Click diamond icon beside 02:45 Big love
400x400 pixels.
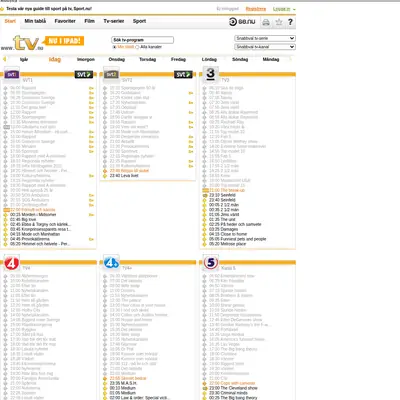[5, 220]
